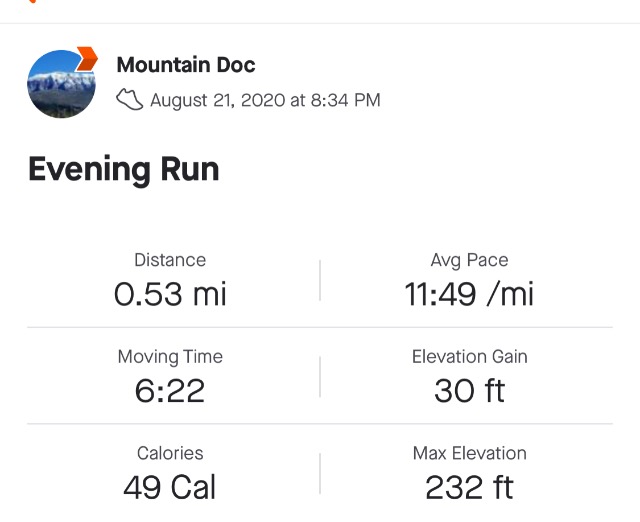This screenshot has height=522, width=640.
Task: Click the Calories stat label
Action: click(170, 454)
